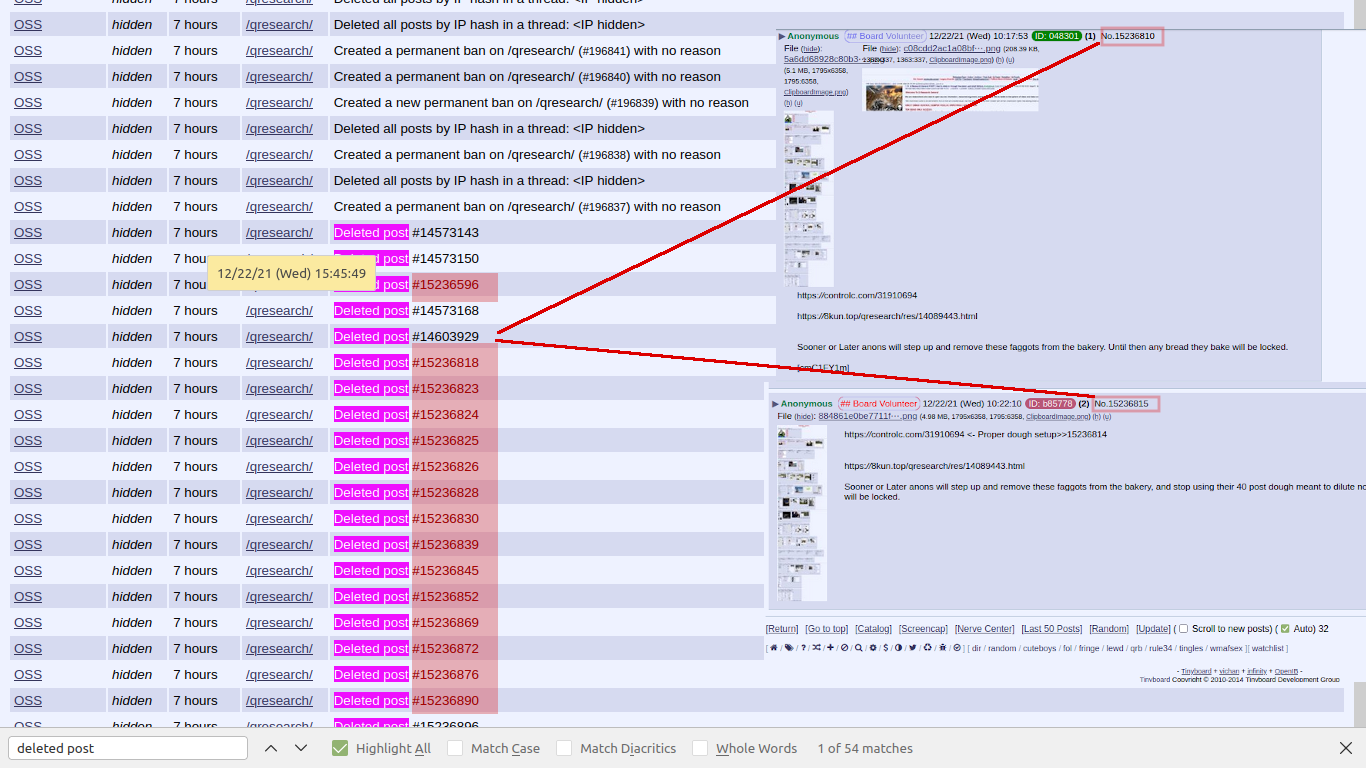Open the [Nerve Center] link
The image size is (1366, 768).
click(x=984, y=629)
